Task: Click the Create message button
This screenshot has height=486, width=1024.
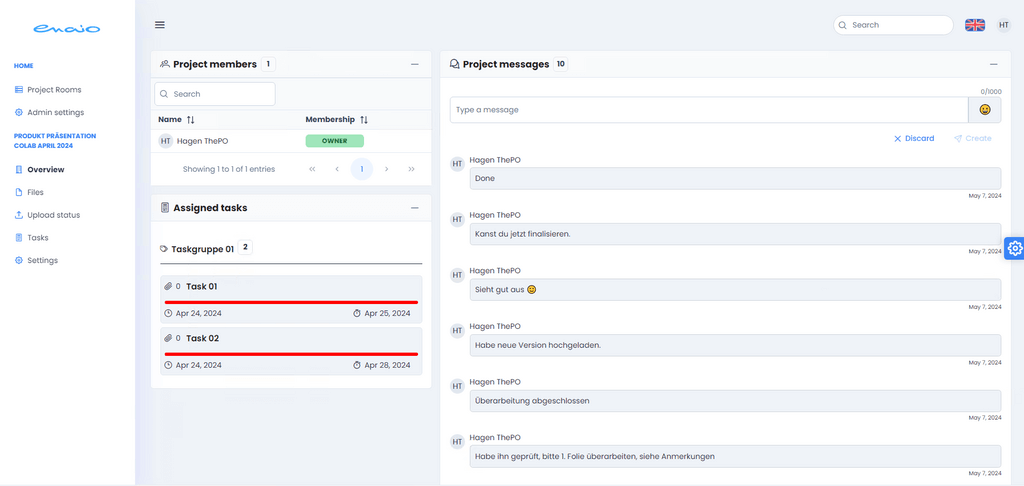Action: coord(973,138)
